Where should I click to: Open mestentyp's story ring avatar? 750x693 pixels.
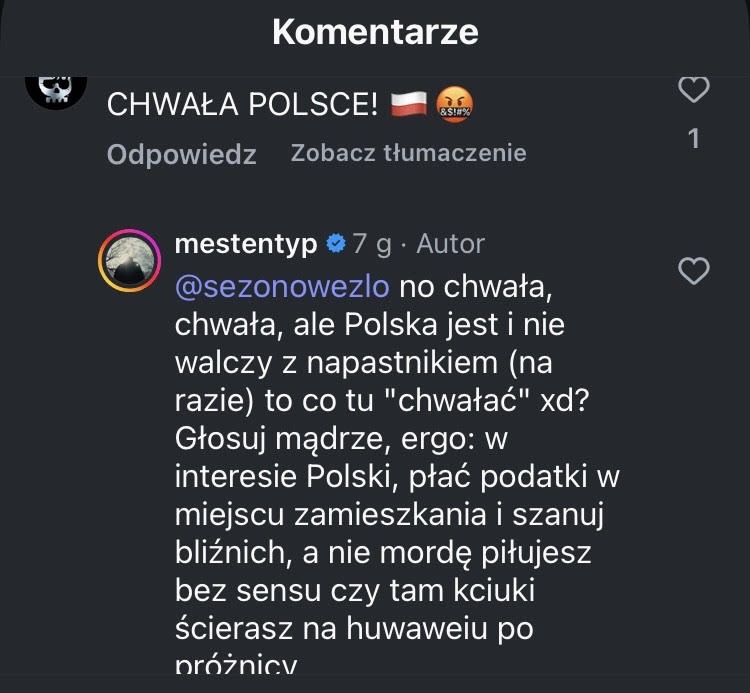tap(129, 261)
